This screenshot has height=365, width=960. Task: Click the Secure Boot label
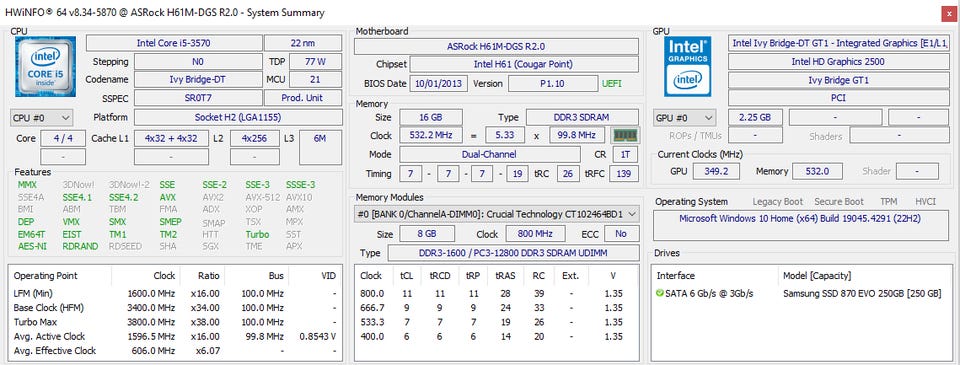click(839, 201)
